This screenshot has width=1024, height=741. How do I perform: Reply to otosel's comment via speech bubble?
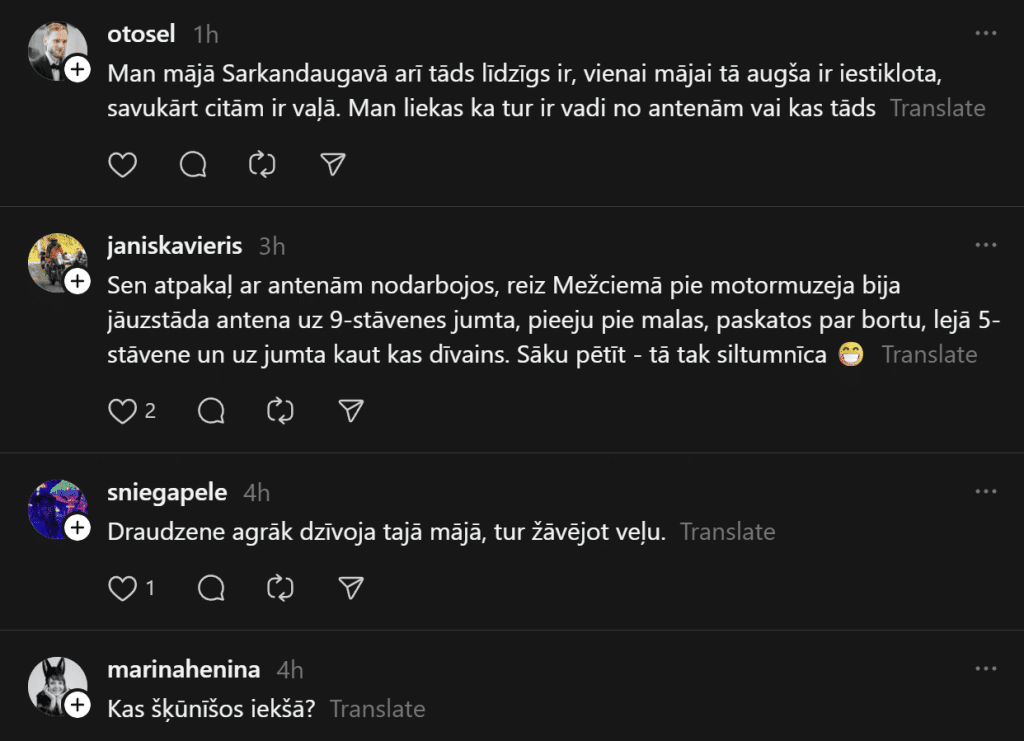192,165
